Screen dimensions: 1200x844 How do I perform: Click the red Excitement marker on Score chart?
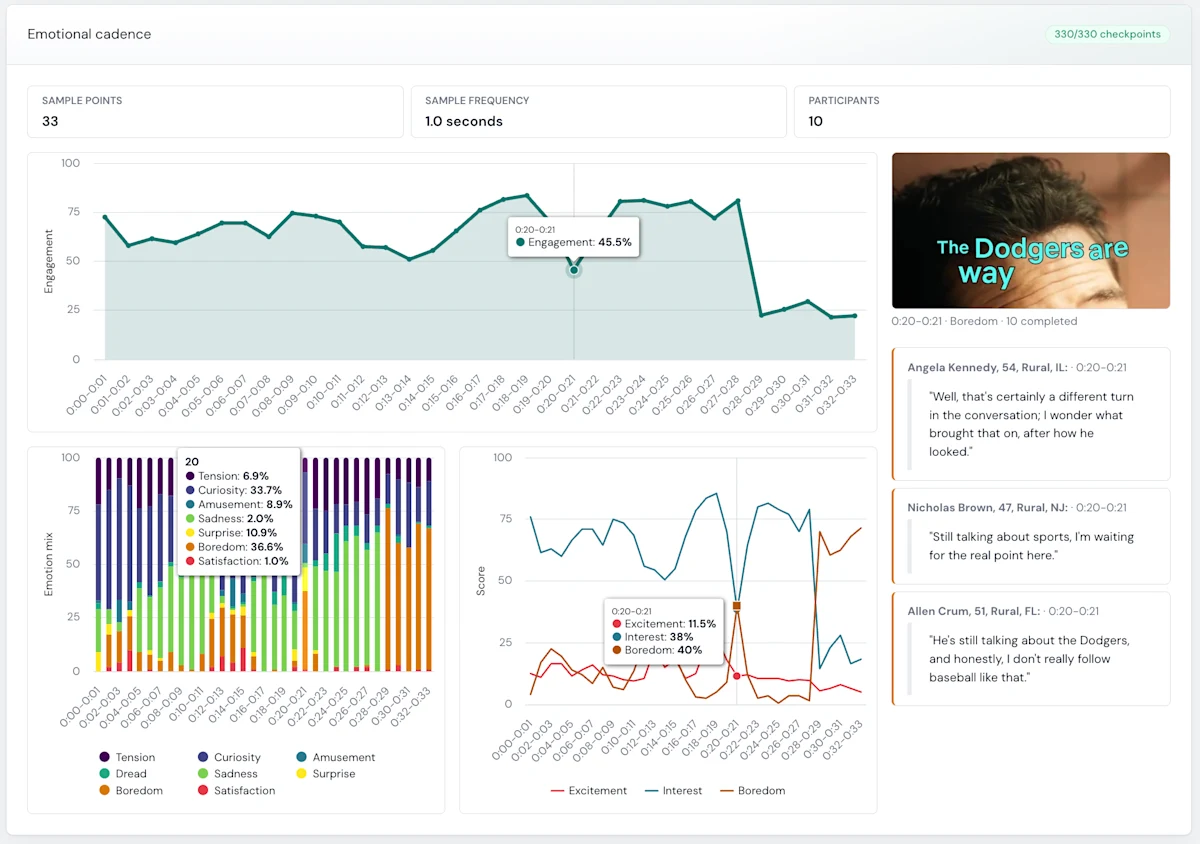point(737,676)
